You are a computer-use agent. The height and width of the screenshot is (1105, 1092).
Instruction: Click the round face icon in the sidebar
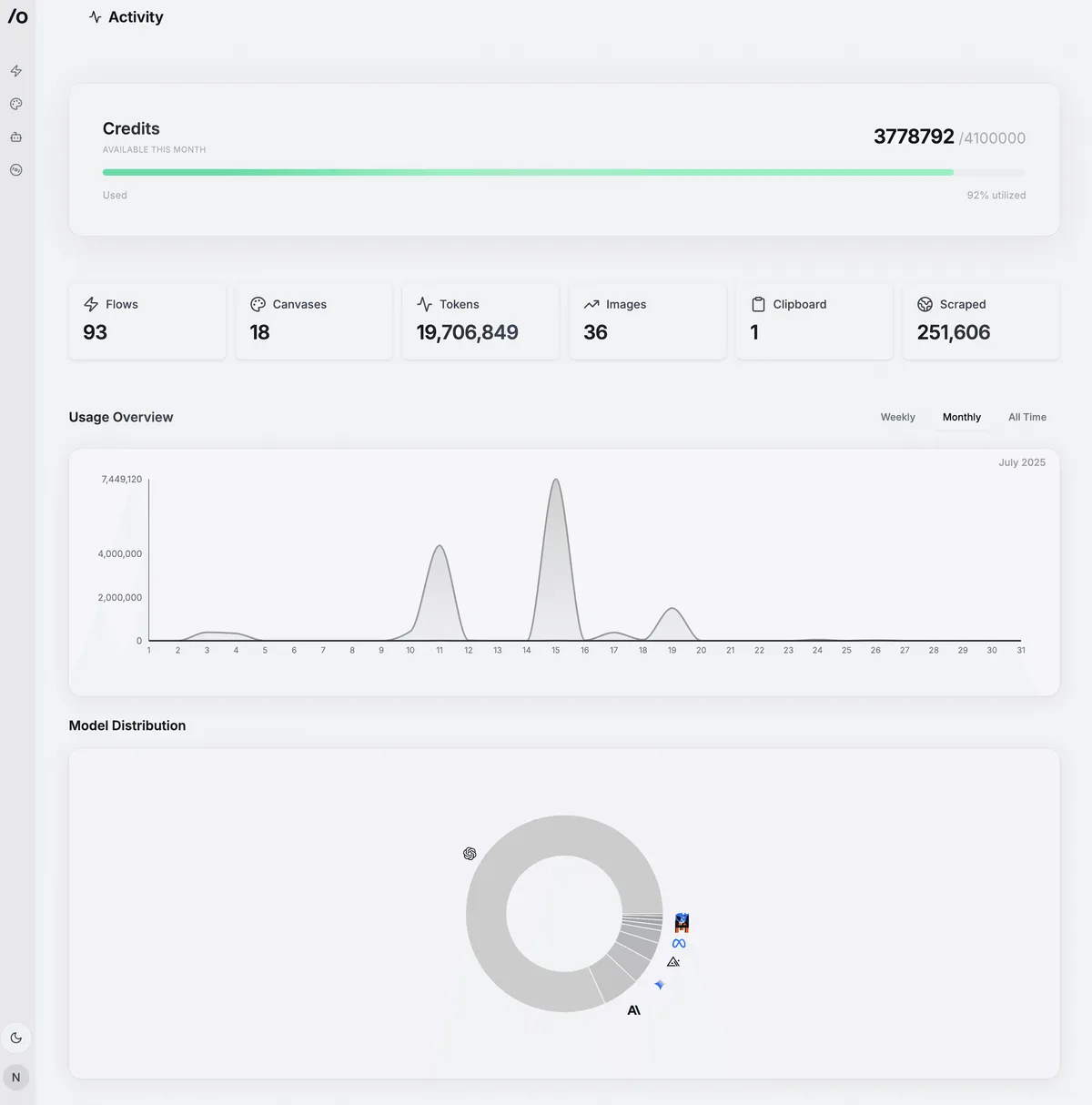coord(15,170)
